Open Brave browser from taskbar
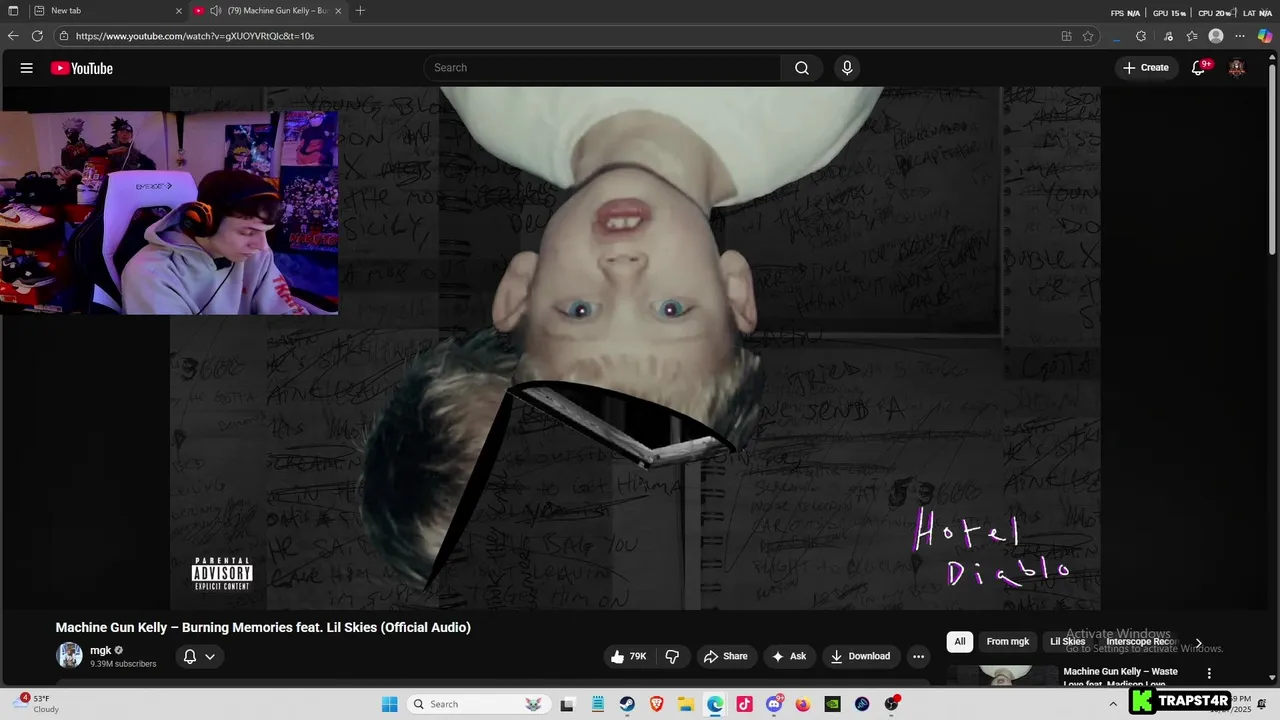 coord(656,704)
